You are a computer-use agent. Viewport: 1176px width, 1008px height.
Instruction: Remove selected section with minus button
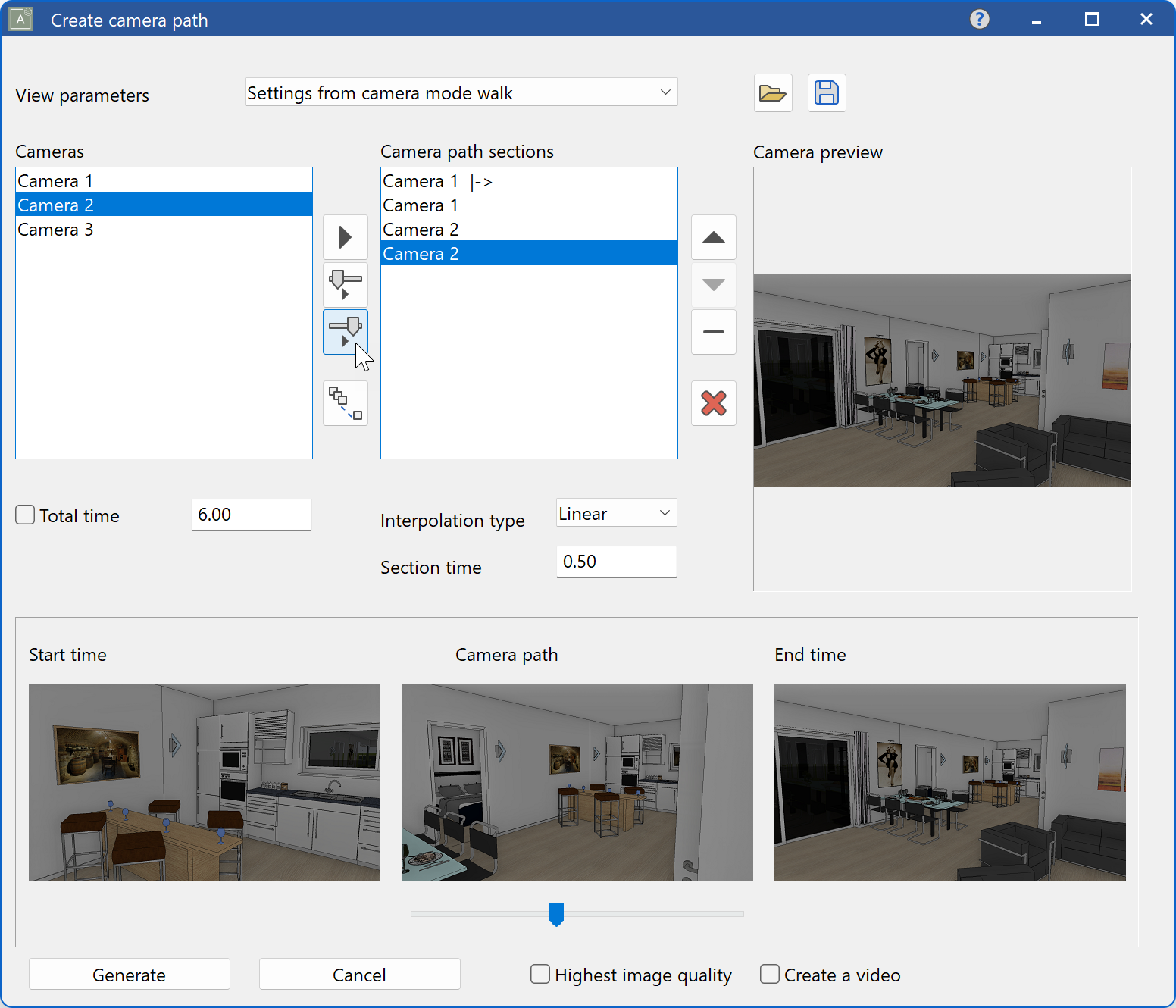tap(713, 332)
